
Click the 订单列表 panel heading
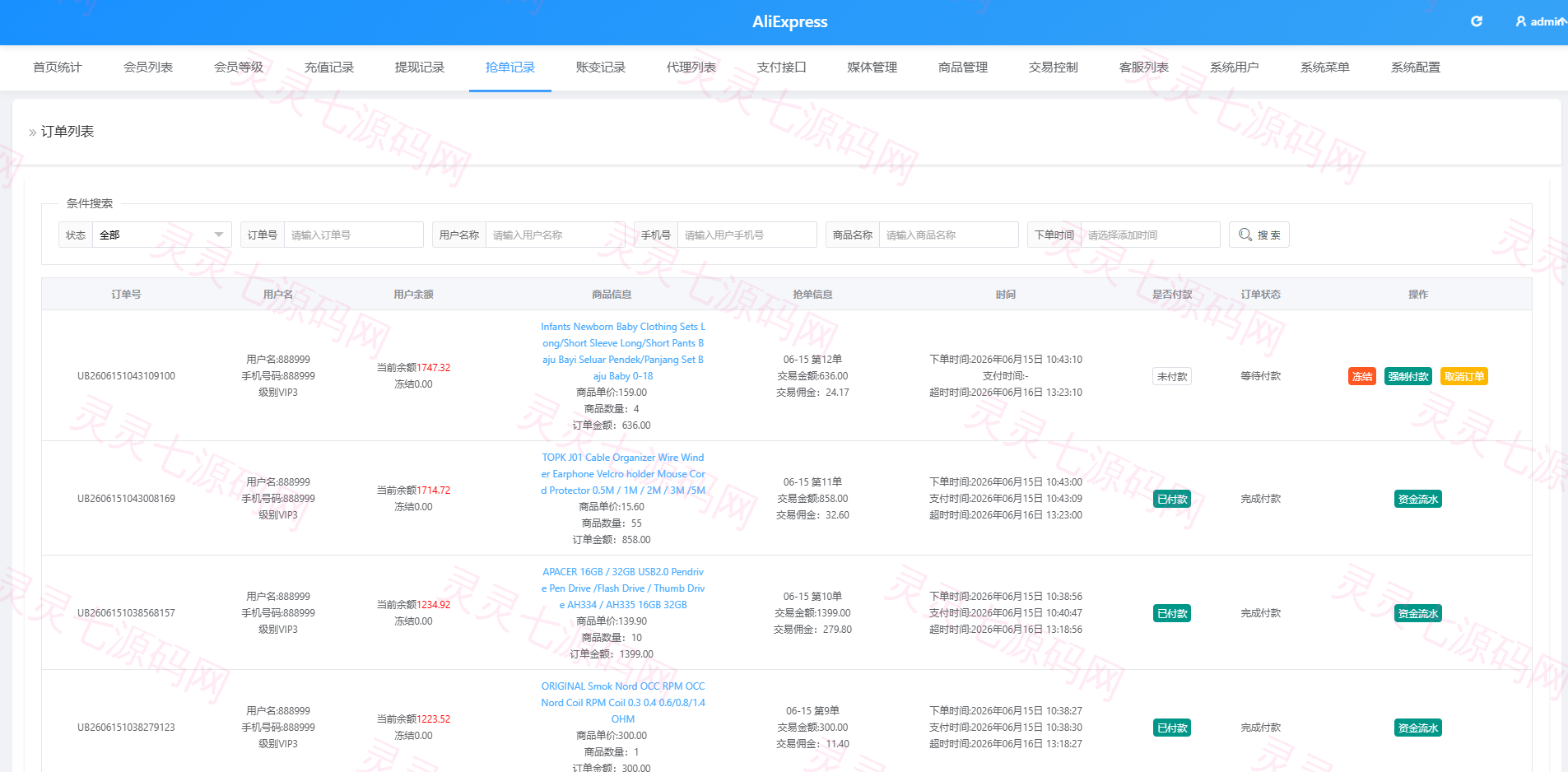(67, 132)
